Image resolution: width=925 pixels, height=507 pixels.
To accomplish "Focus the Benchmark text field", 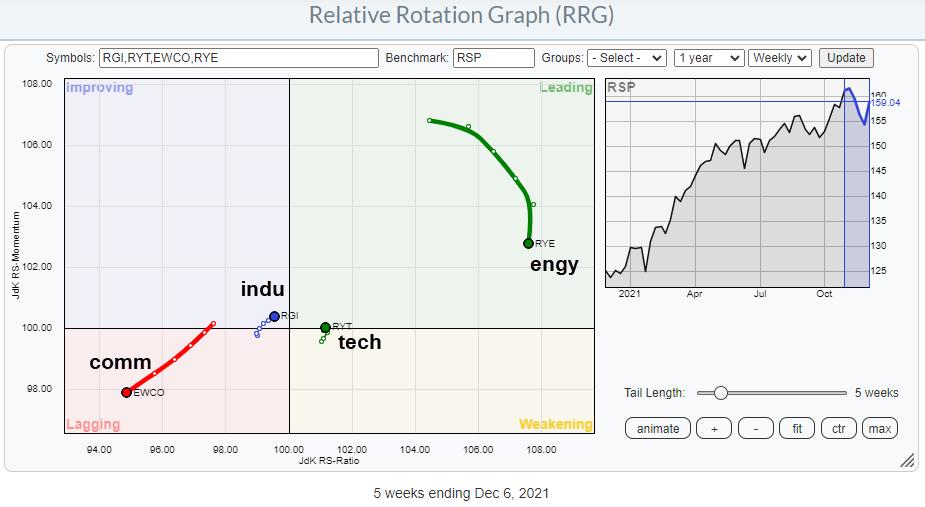I will click(493, 58).
